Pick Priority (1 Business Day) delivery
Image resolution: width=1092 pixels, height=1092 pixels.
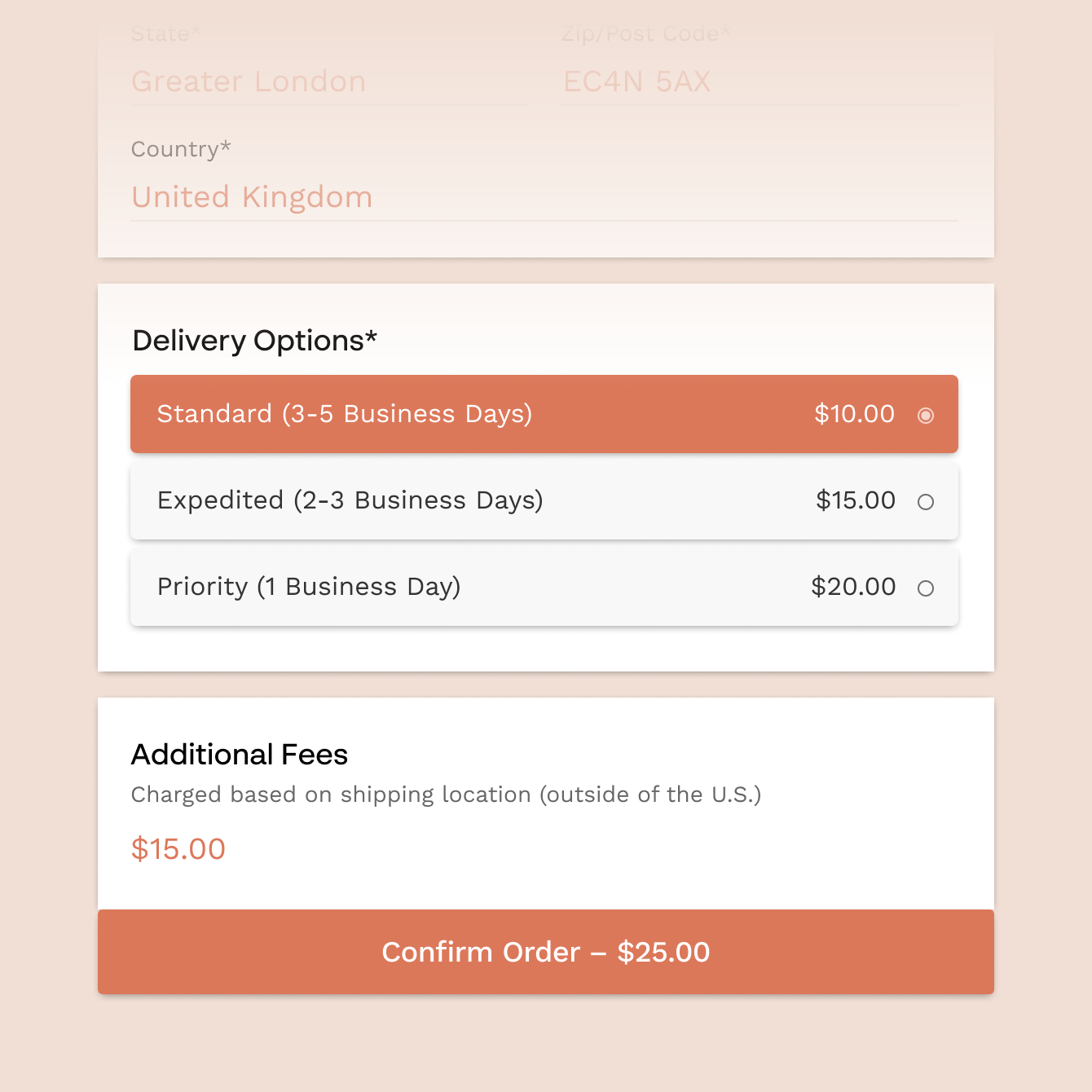(x=925, y=588)
